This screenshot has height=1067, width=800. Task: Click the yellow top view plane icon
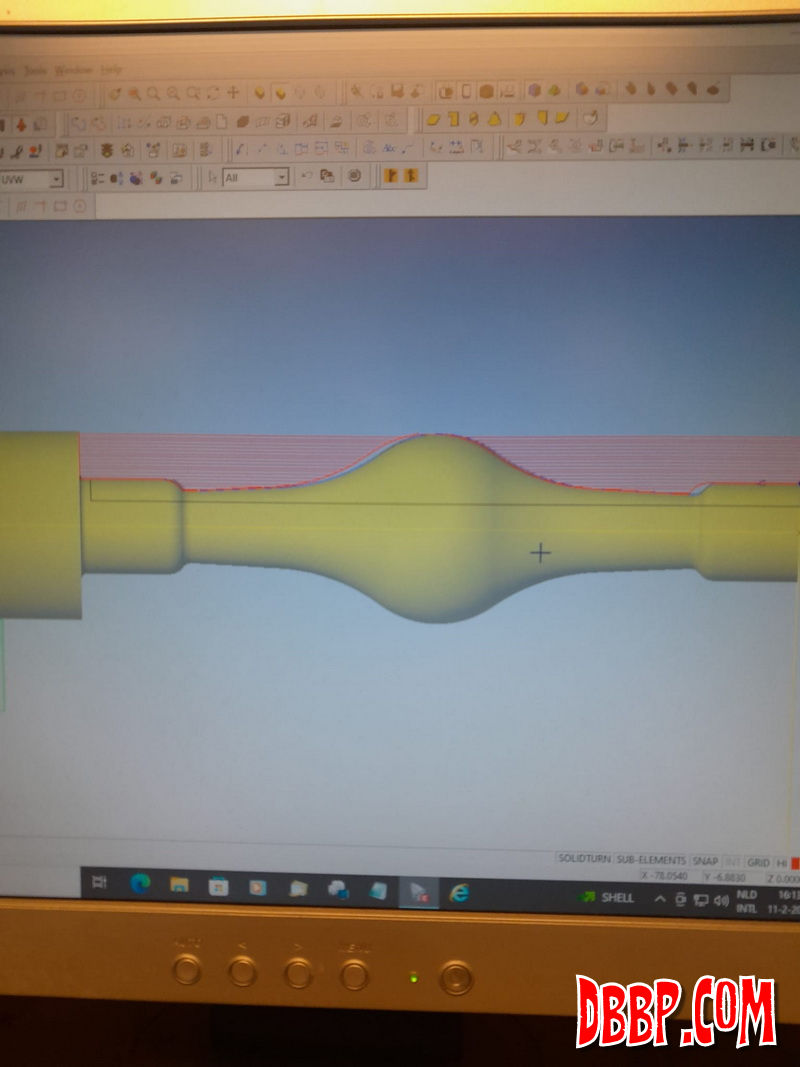(x=433, y=119)
